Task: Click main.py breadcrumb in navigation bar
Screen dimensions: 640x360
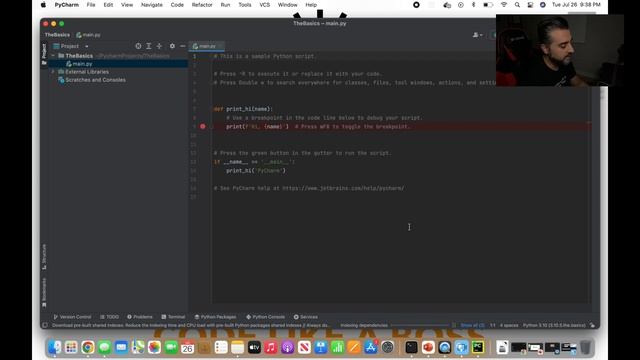Action: [88, 35]
